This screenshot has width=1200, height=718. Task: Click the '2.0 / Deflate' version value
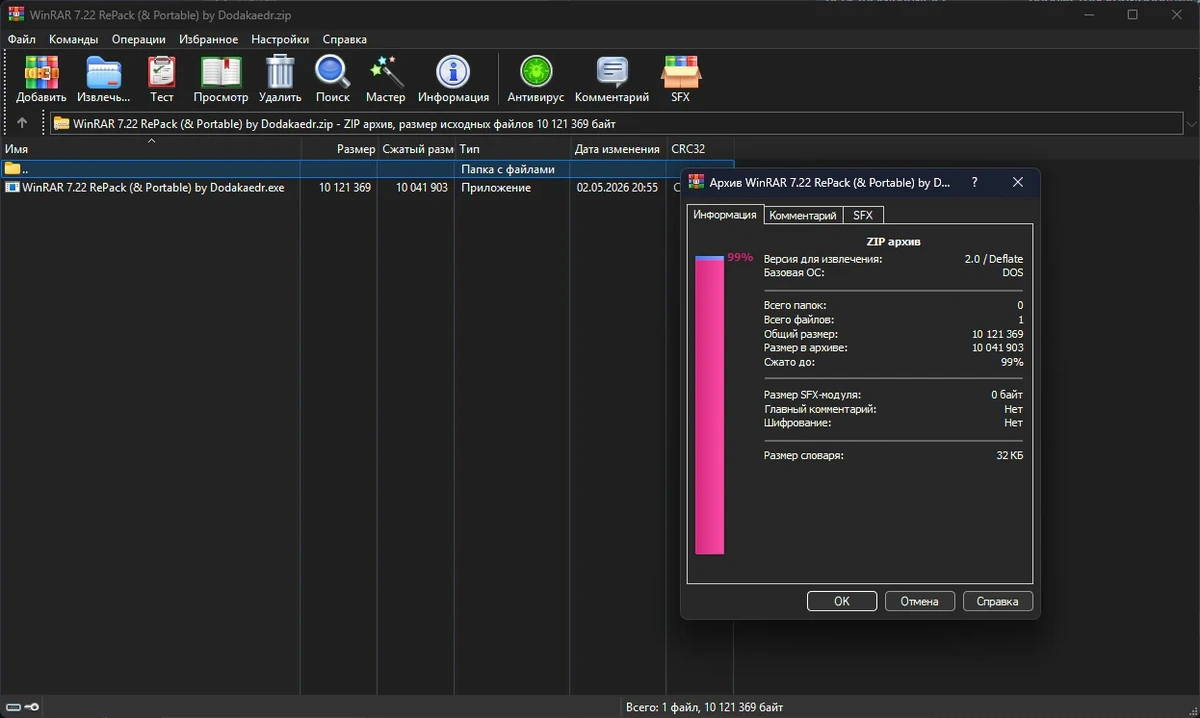tap(993, 258)
